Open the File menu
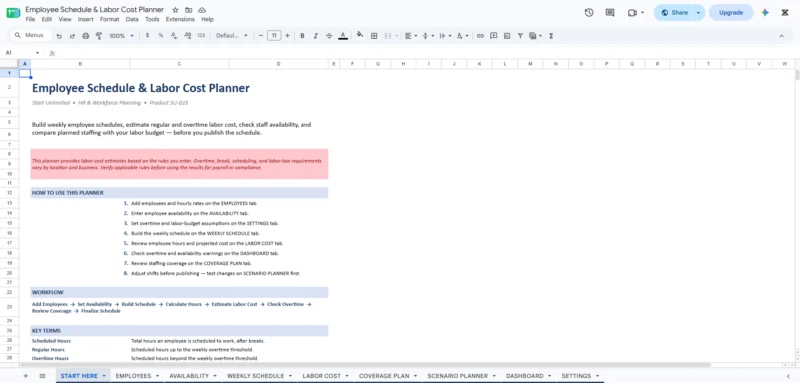The image size is (800, 383). [30, 19]
